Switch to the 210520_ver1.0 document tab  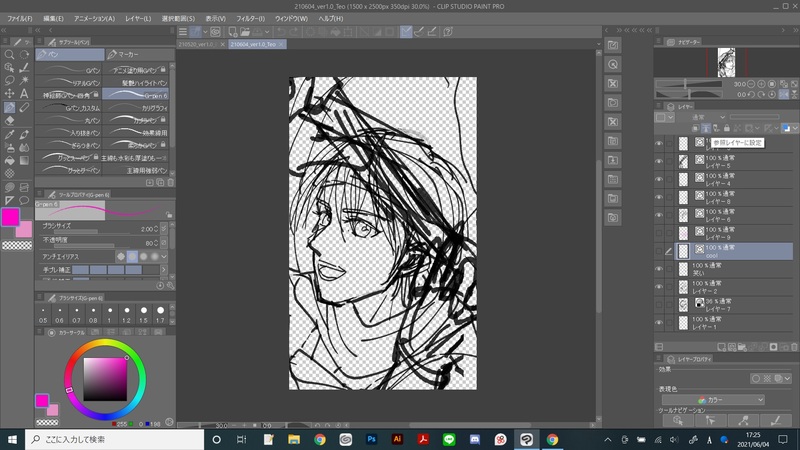pyautogui.click(x=197, y=44)
